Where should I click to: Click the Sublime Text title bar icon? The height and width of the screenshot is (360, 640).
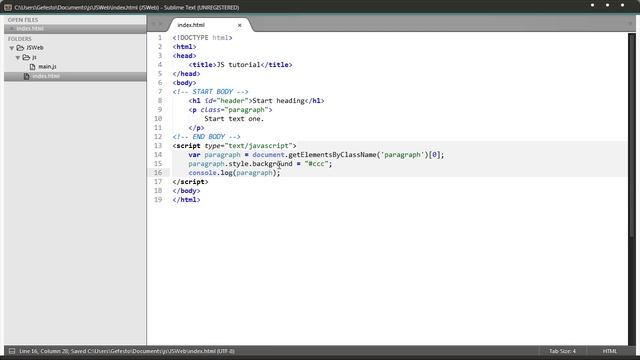tap(8, 7)
